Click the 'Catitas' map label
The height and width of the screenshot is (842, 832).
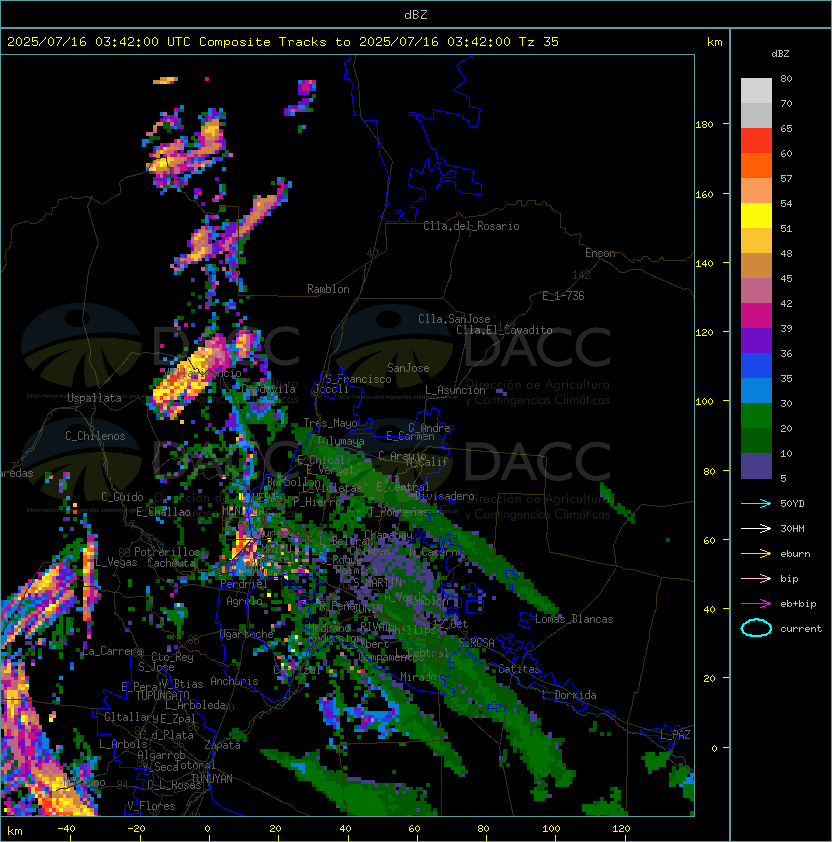(519, 670)
